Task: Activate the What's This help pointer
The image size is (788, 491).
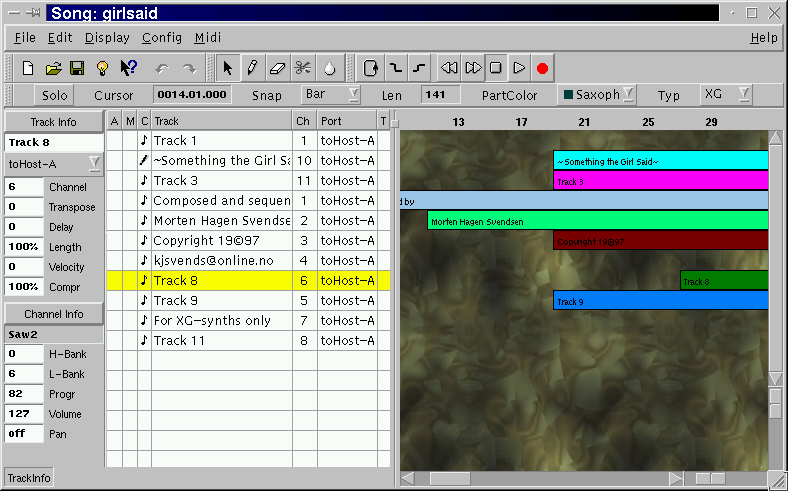Action: point(128,68)
